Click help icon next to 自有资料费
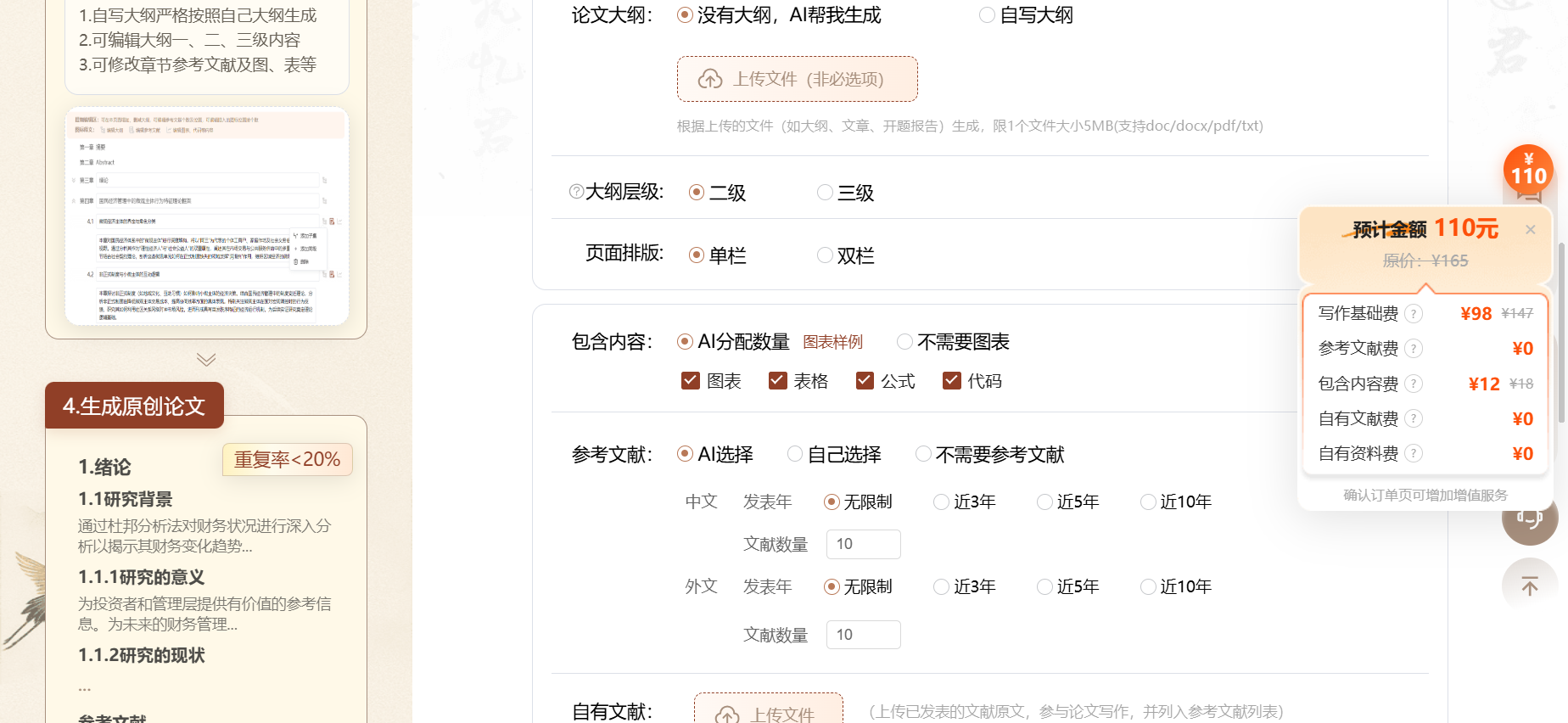 point(1413,453)
